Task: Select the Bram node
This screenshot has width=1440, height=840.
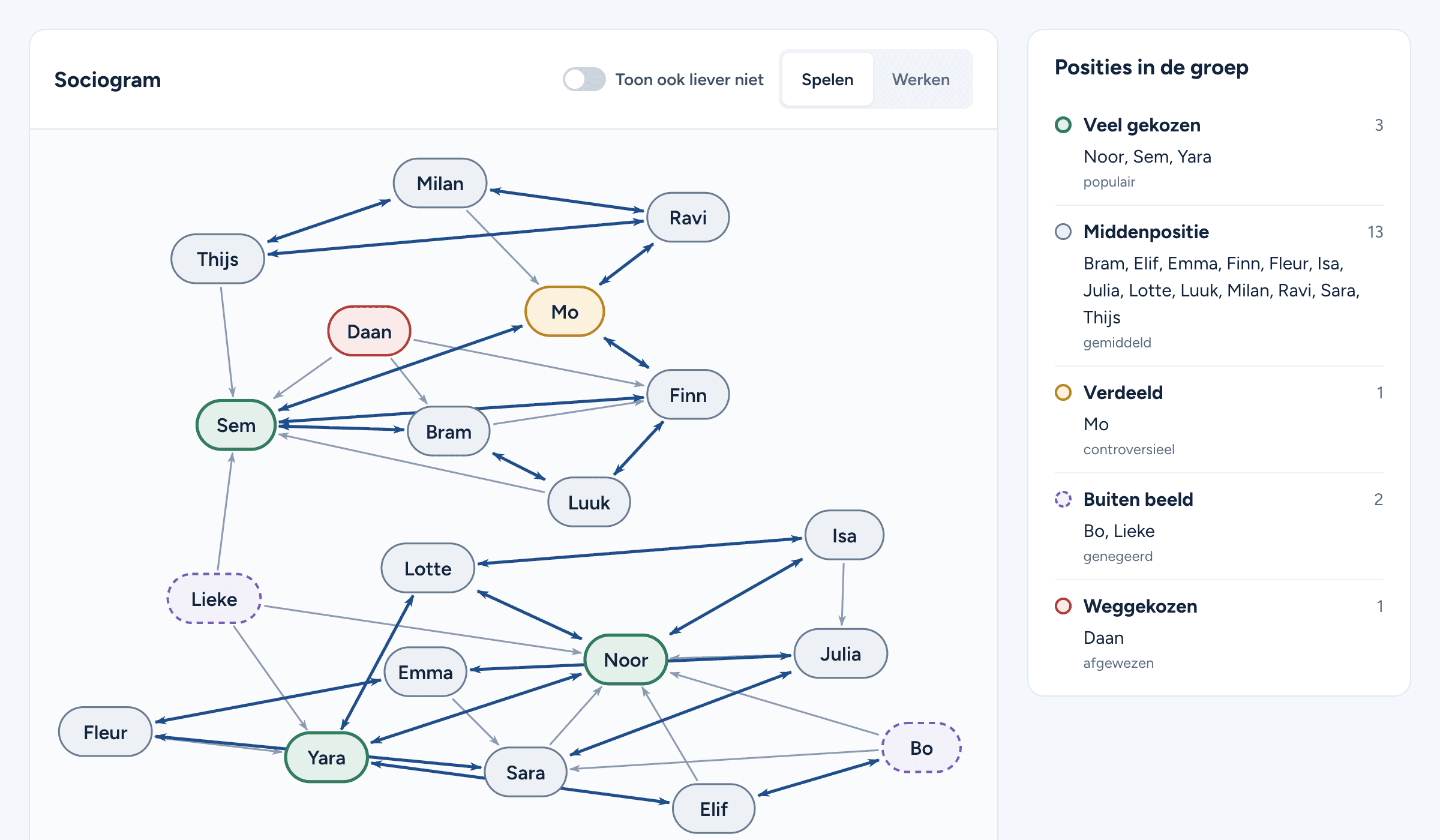Action: [448, 431]
